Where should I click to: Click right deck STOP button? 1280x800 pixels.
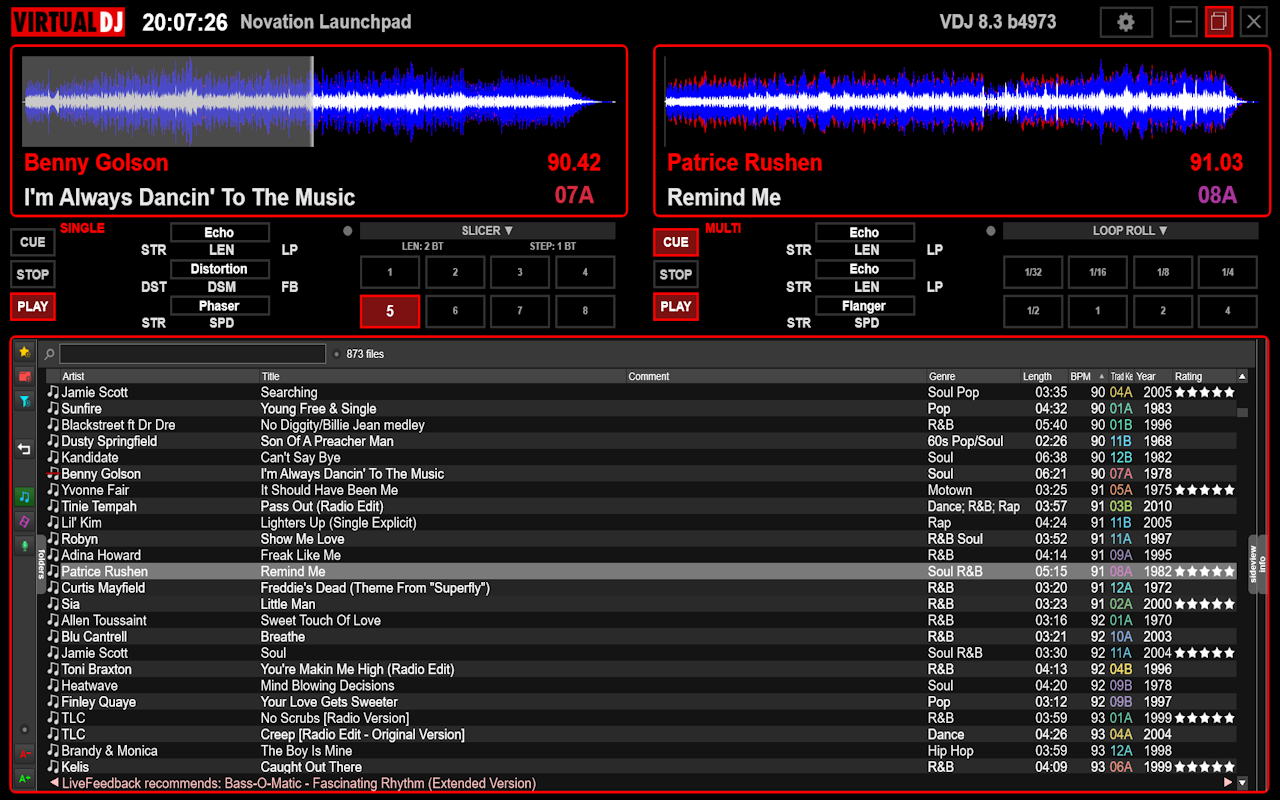tap(676, 274)
